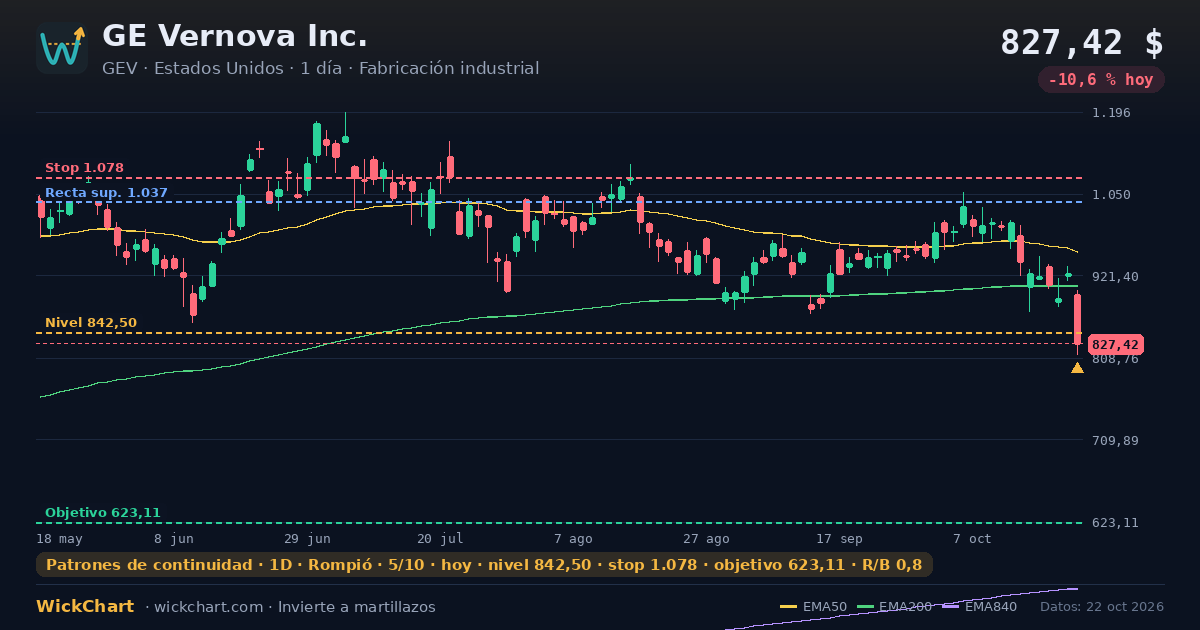Click the WickChart brand name in the footer
Viewport: 1200px width, 630px height.
[85, 607]
